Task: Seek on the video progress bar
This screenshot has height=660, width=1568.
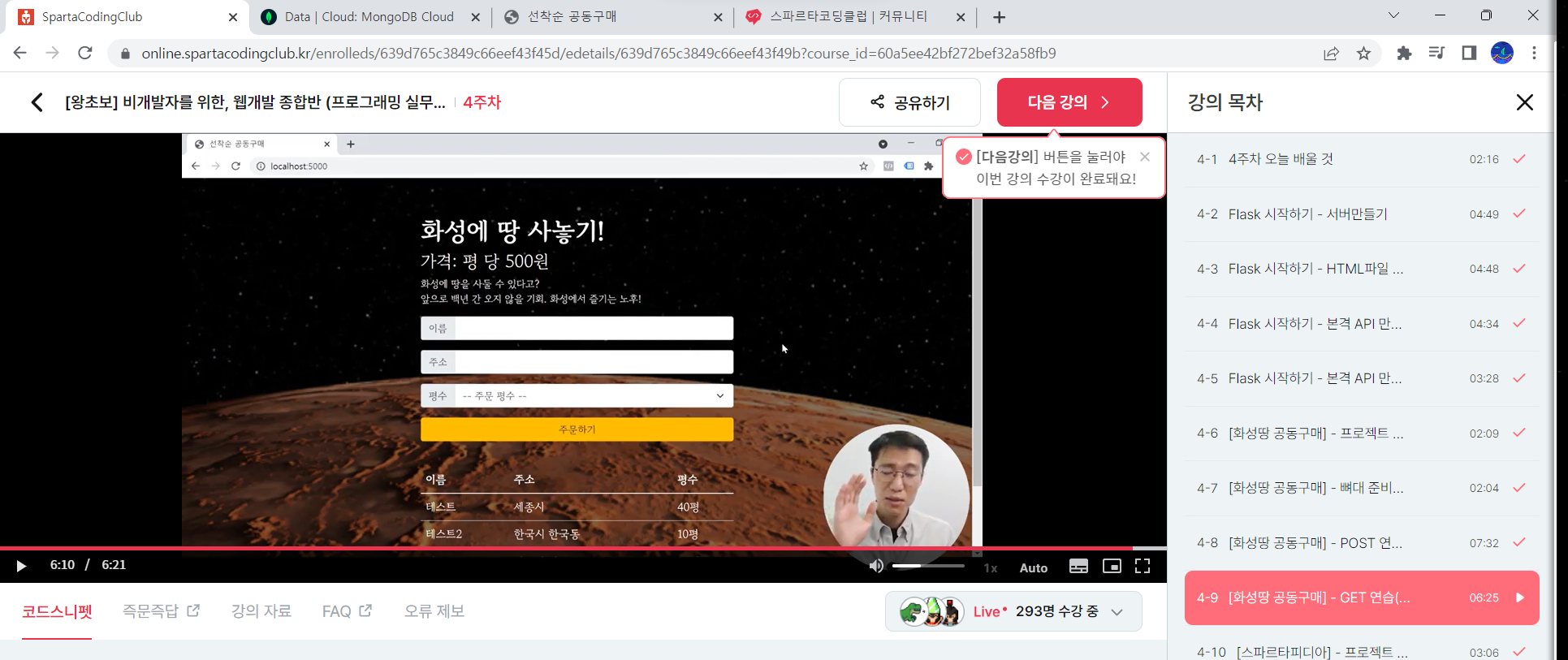Action: [583, 549]
